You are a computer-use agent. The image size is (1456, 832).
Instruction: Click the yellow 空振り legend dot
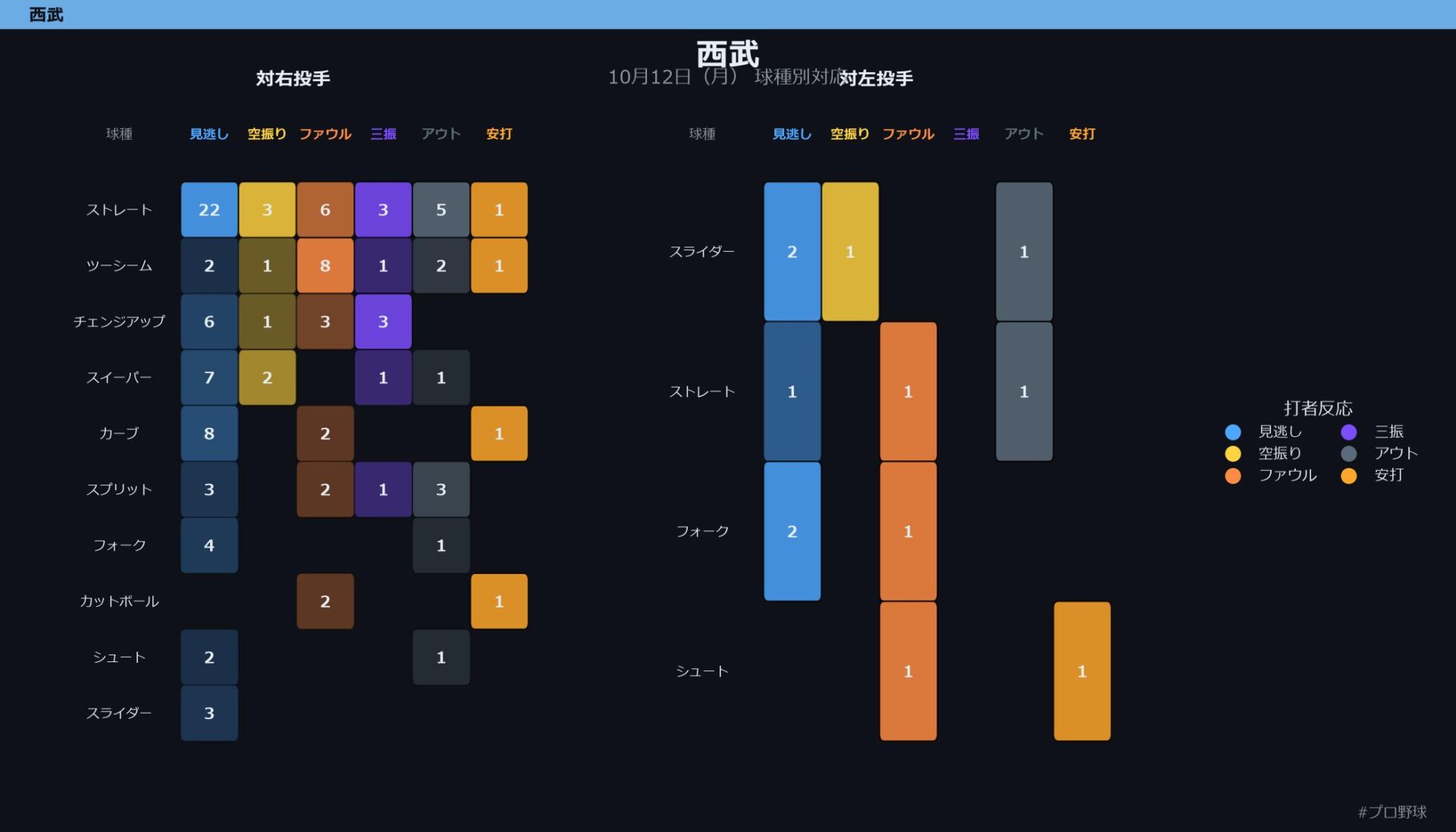click(x=1232, y=454)
